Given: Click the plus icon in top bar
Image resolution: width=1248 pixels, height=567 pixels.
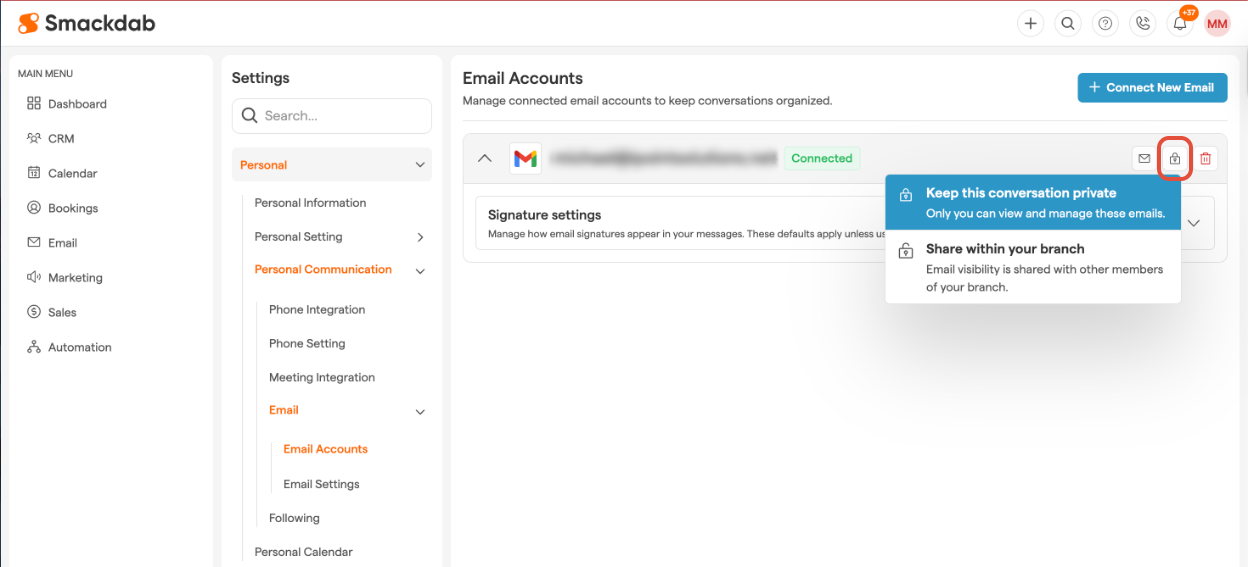Looking at the screenshot, I should tap(1030, 24).
